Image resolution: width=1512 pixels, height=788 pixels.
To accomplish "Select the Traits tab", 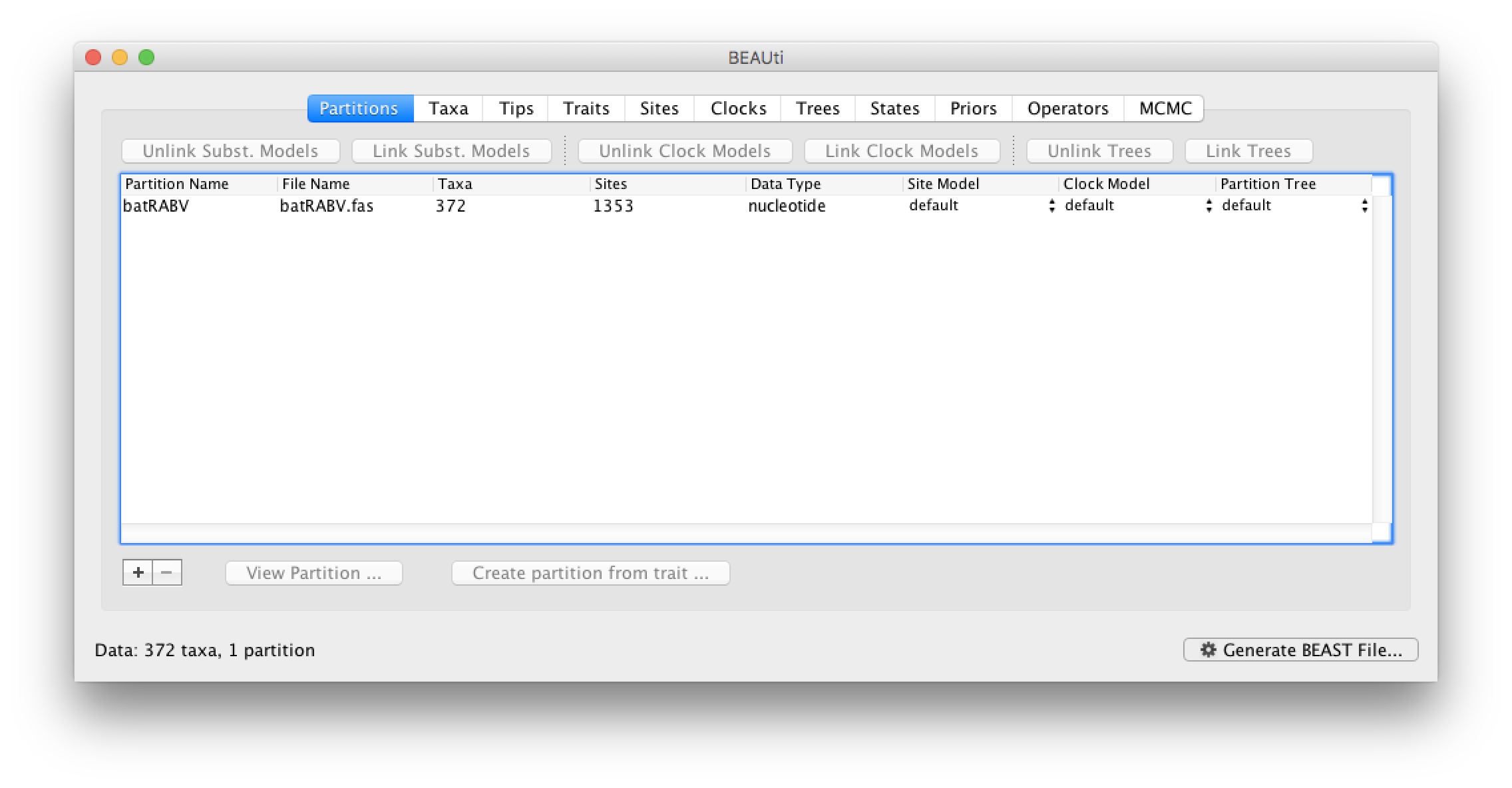I will tap(586, 108).
